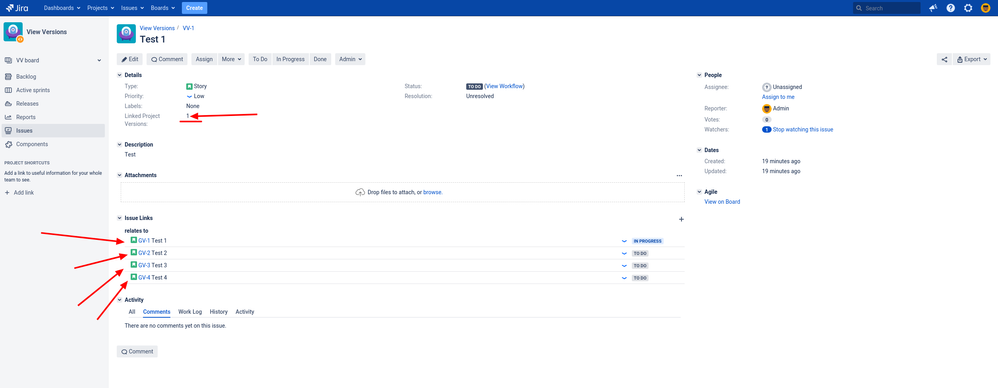Transition issue to Done
Image resolution: width=998 pixels, height=388 pixels.
tap(320, 59)
